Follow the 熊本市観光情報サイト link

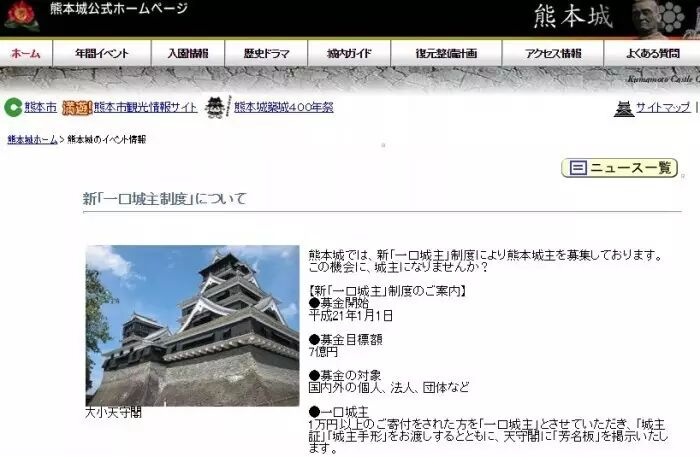[x=145, y=108]
